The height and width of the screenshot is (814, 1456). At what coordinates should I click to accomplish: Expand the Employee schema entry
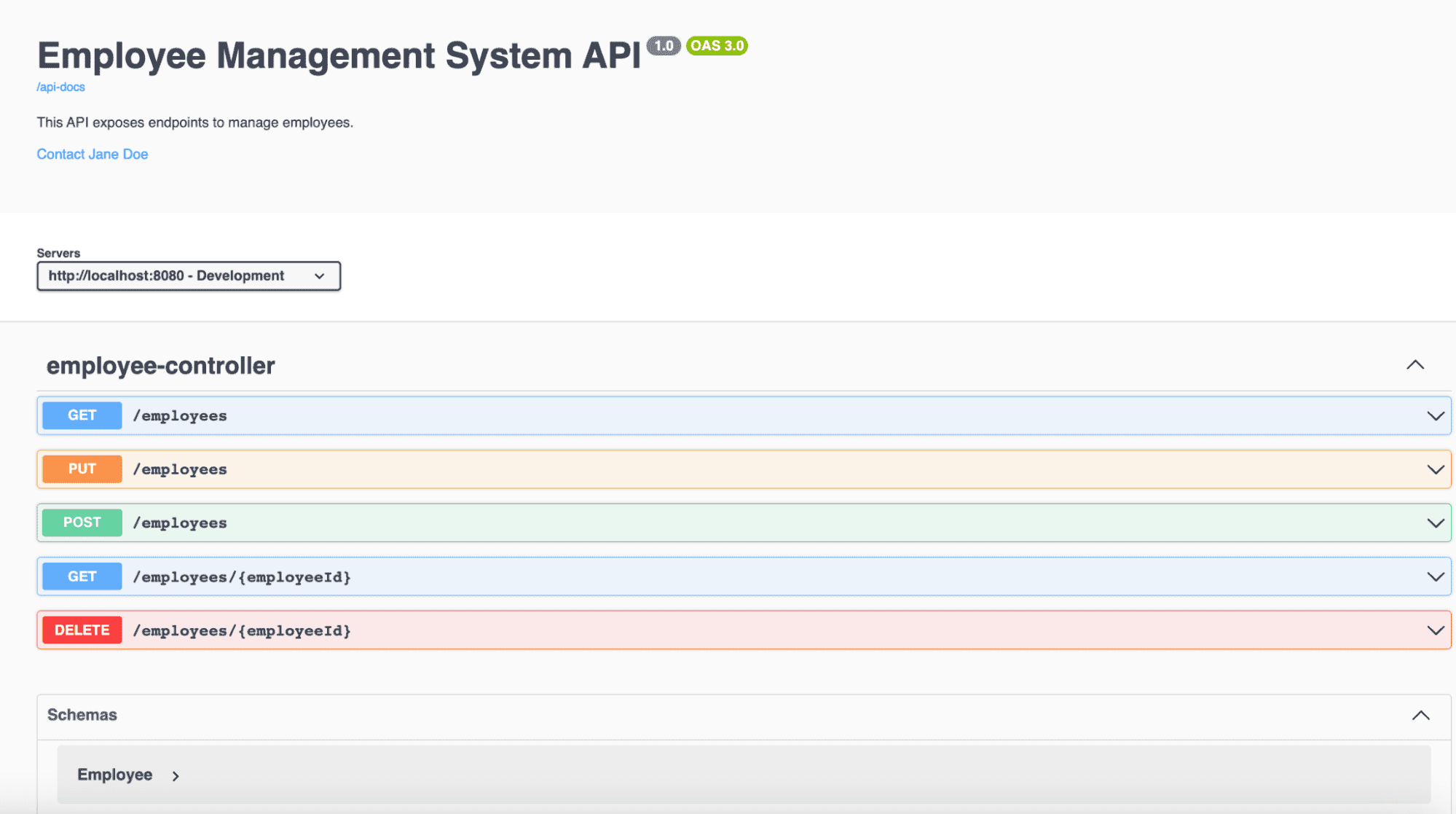click(x=115, y=775)
